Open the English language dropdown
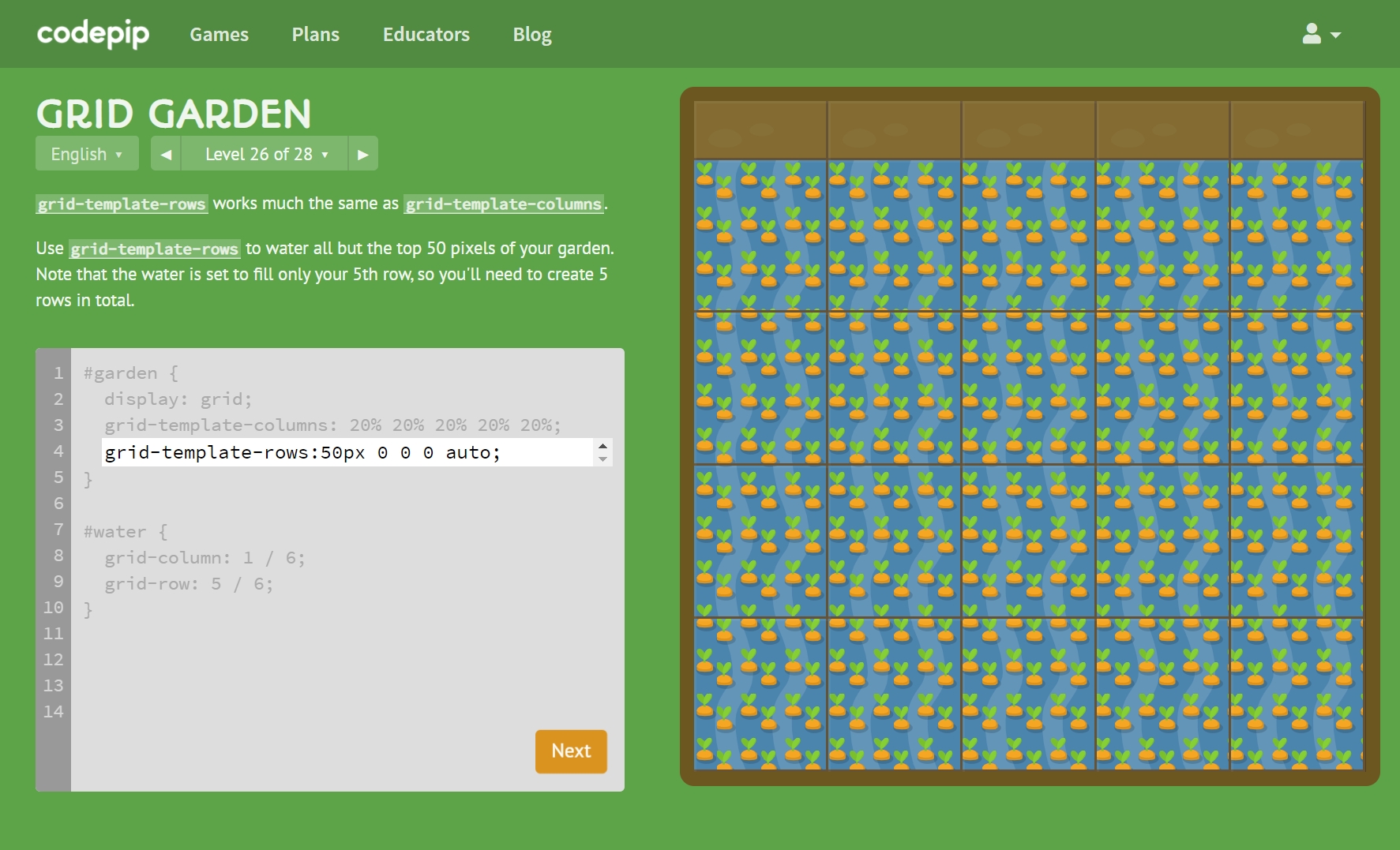 87,154
